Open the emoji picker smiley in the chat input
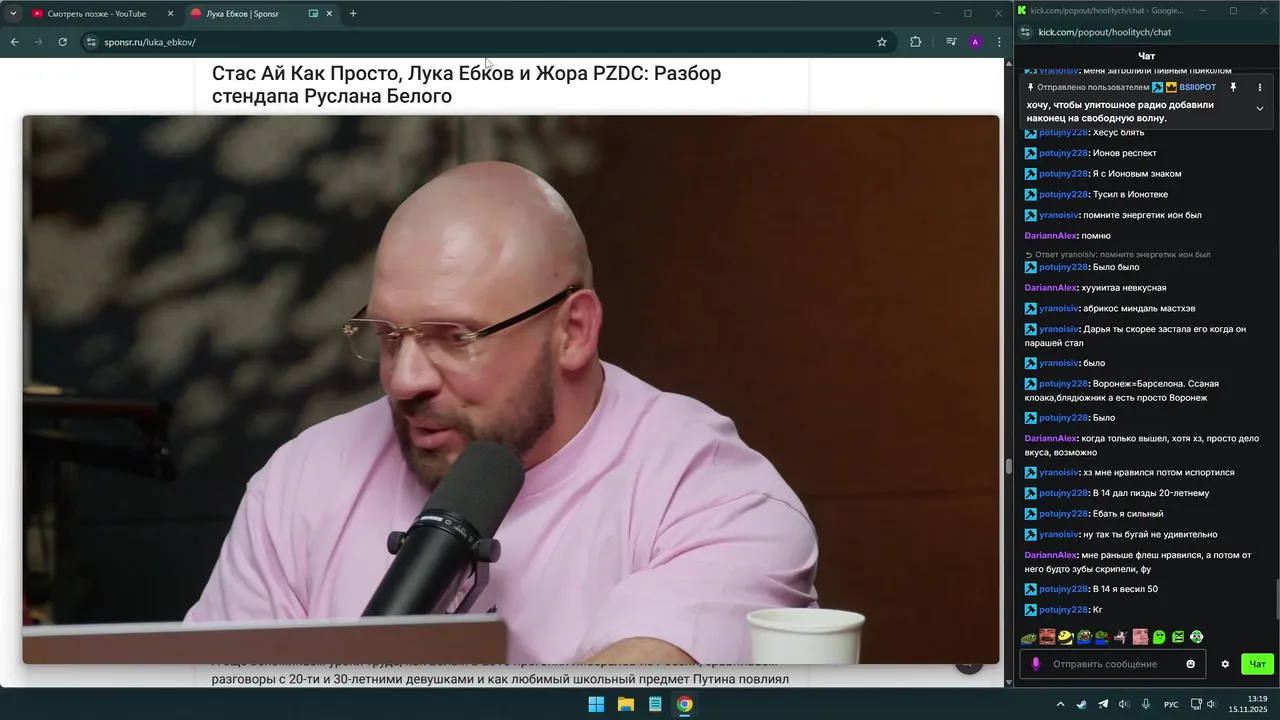Image resolution: width=1280 pixels, height=720 pixels. 1190,664
